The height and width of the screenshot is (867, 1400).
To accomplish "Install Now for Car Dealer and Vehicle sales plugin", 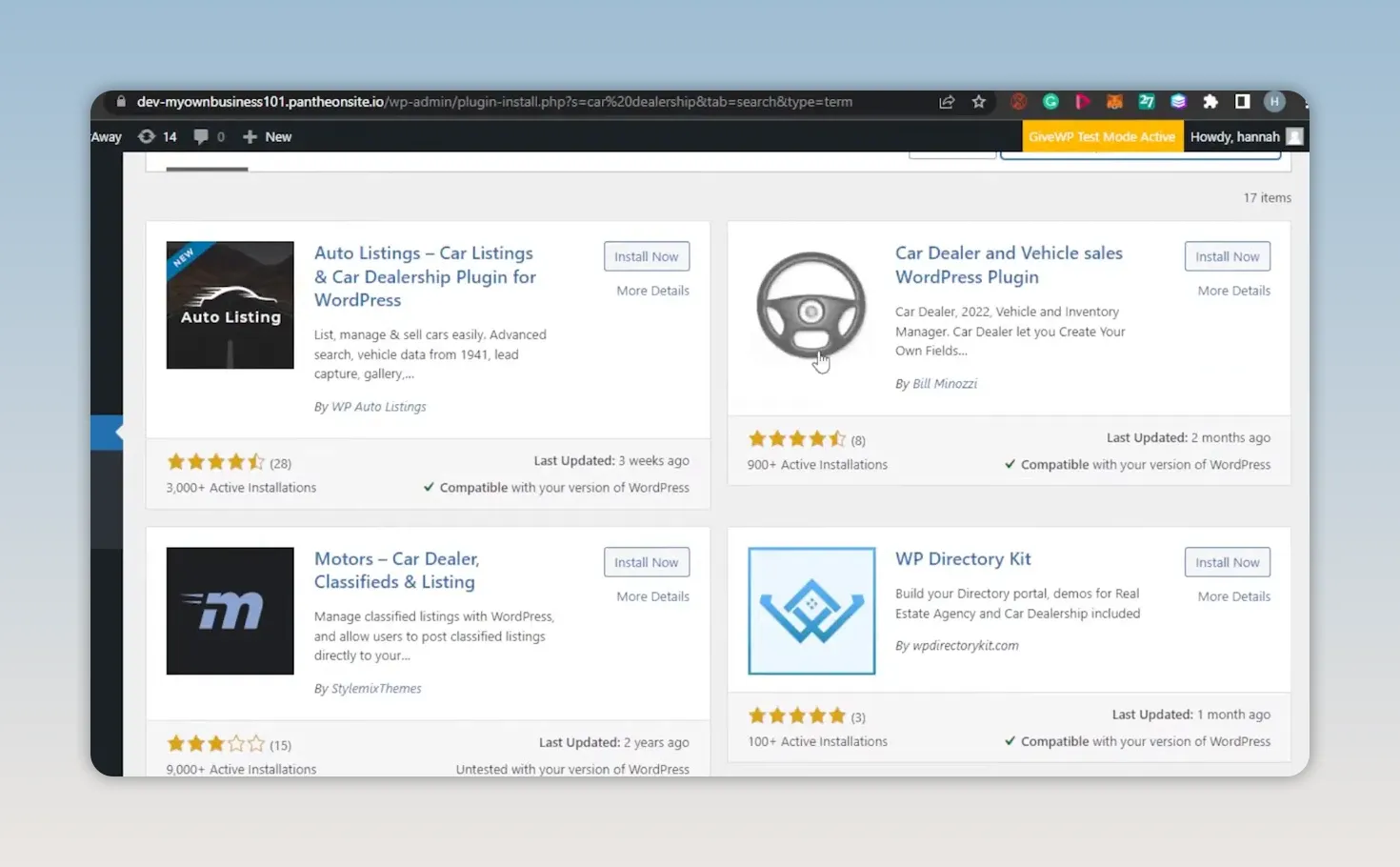I will click(1228, 256).
